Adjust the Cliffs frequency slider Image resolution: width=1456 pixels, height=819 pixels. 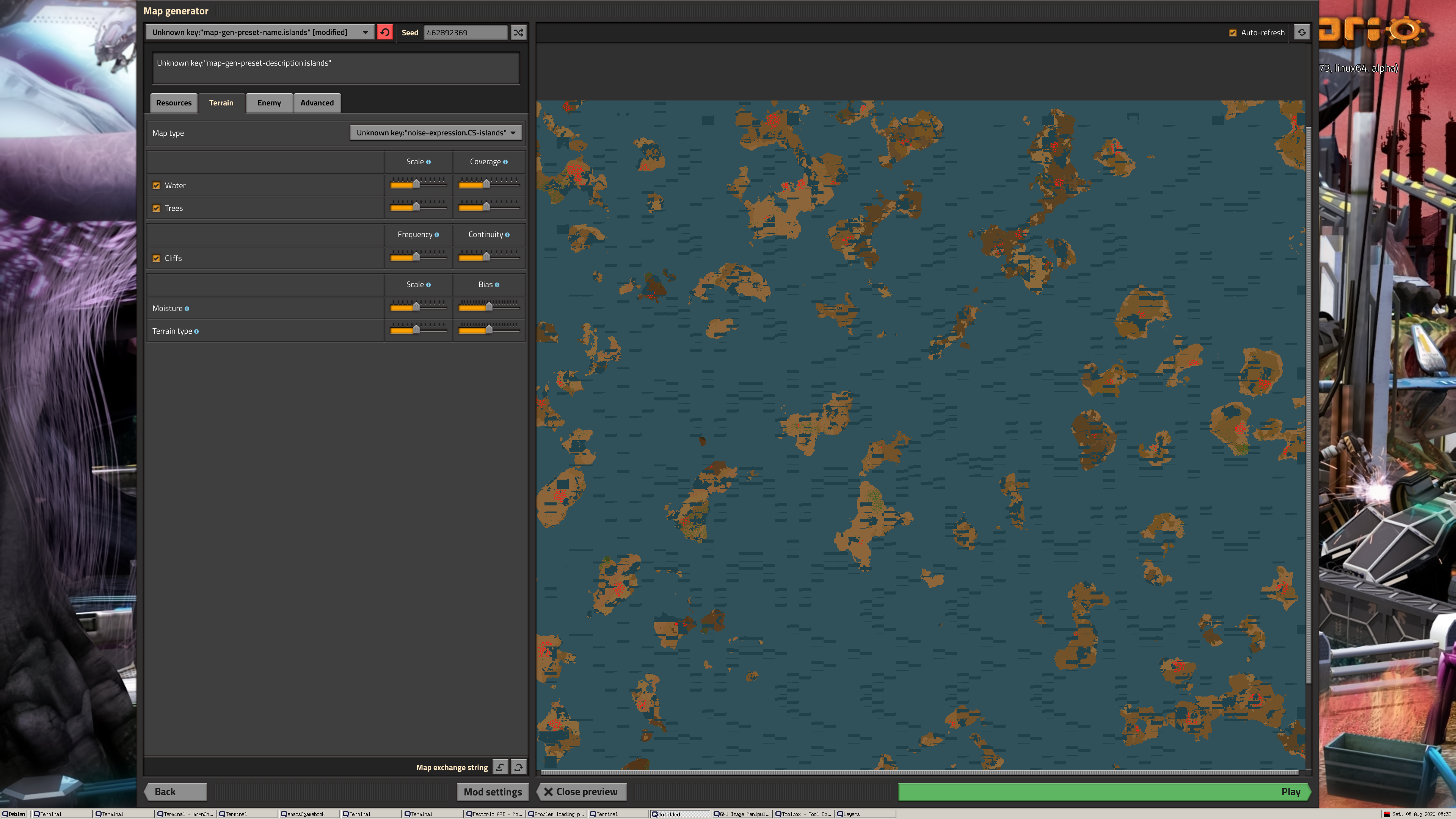pos(418,257)
